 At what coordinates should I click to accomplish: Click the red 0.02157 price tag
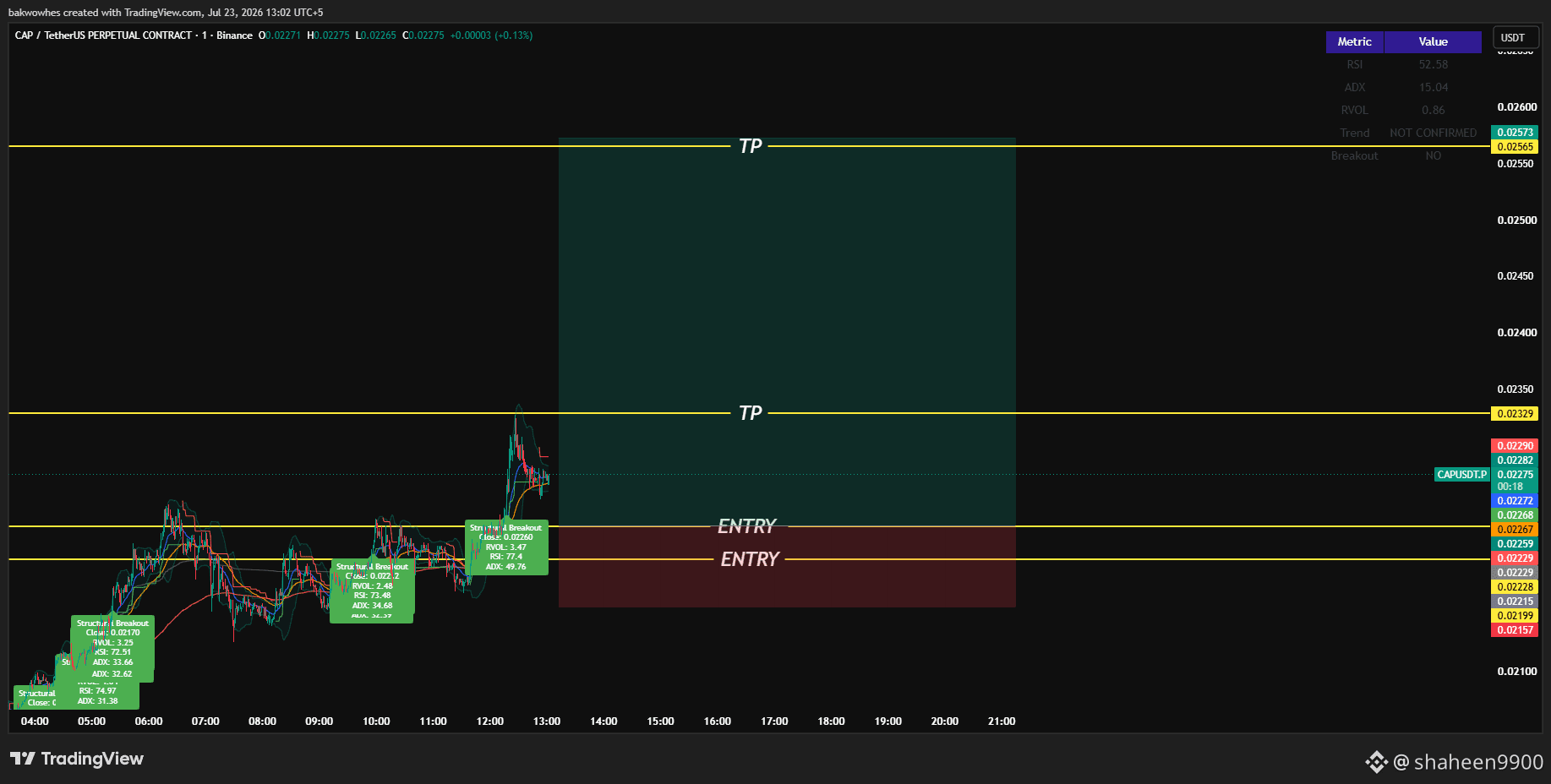1515,630
